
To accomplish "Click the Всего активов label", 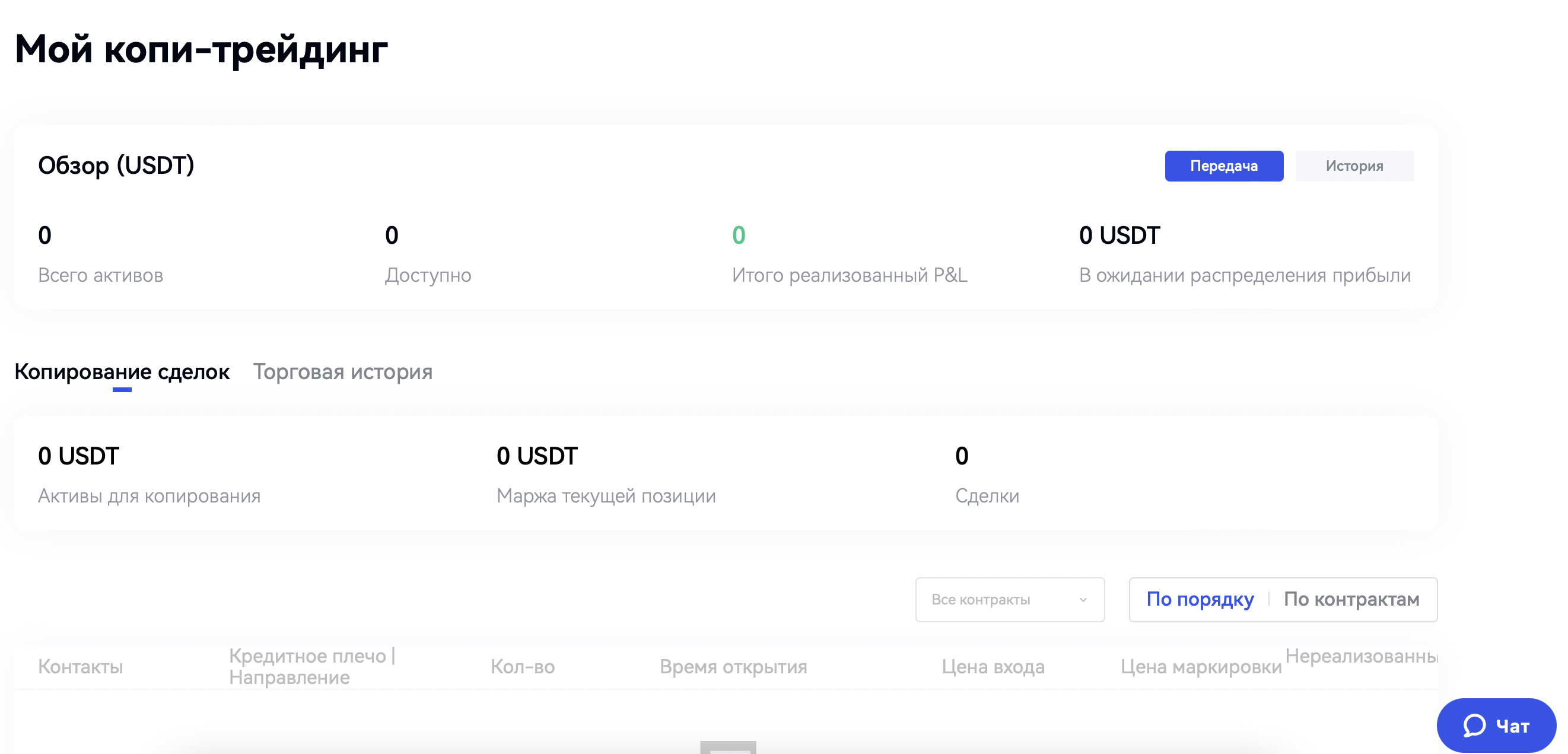I will [x=100, y=275].
